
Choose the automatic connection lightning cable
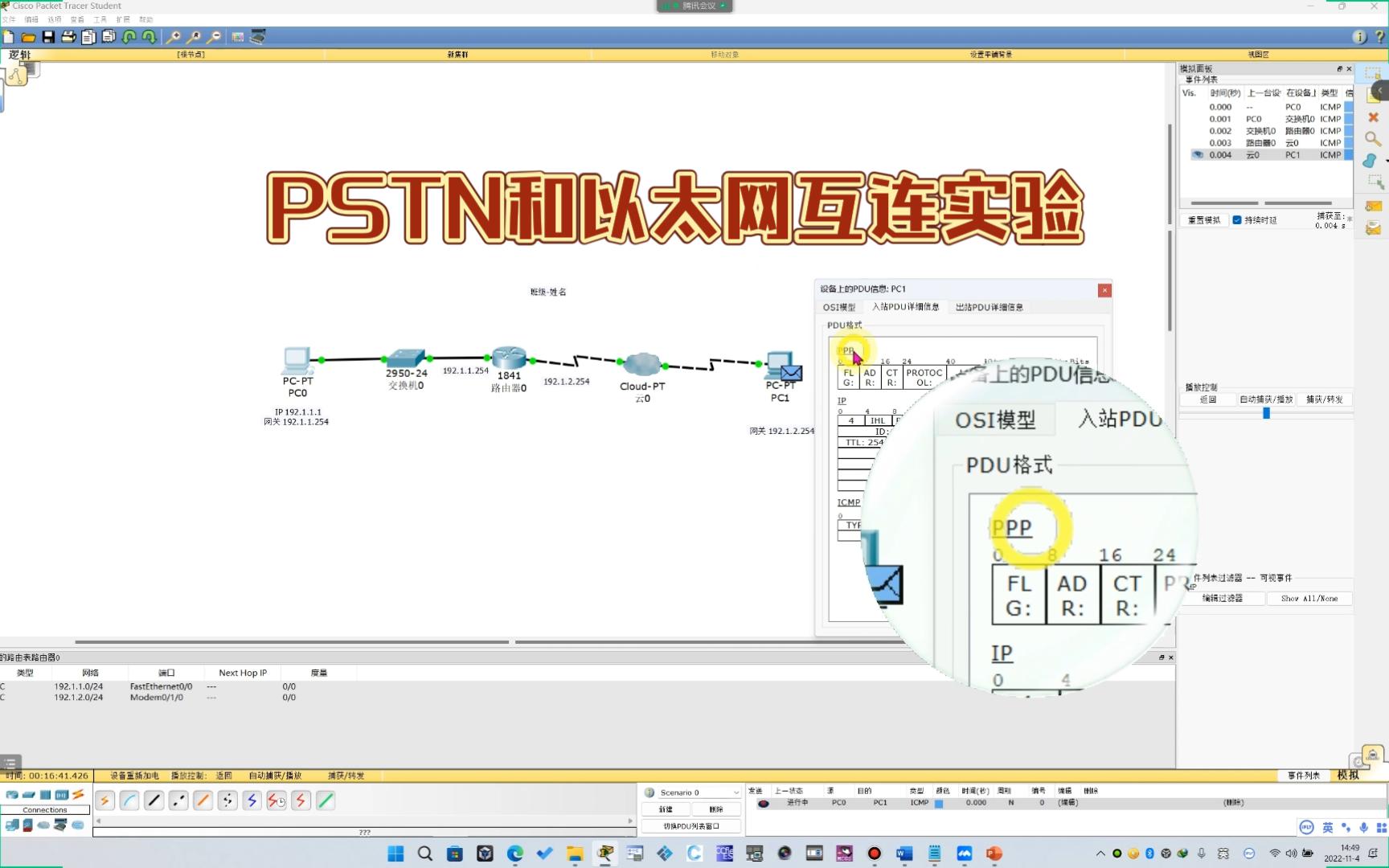pyautogui.click(x=105, y=800)
